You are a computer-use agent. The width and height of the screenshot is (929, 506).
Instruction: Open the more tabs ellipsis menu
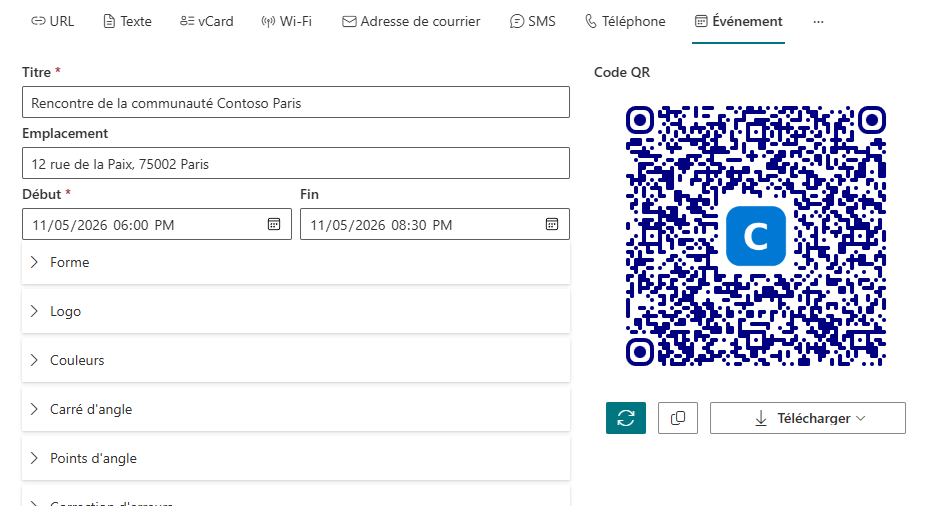point(818,22)
